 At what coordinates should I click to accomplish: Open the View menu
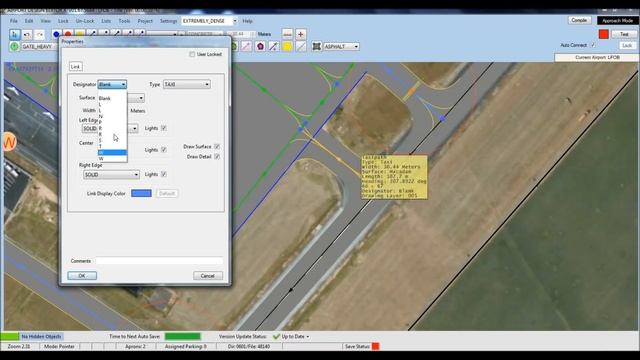tap(45, 21)
